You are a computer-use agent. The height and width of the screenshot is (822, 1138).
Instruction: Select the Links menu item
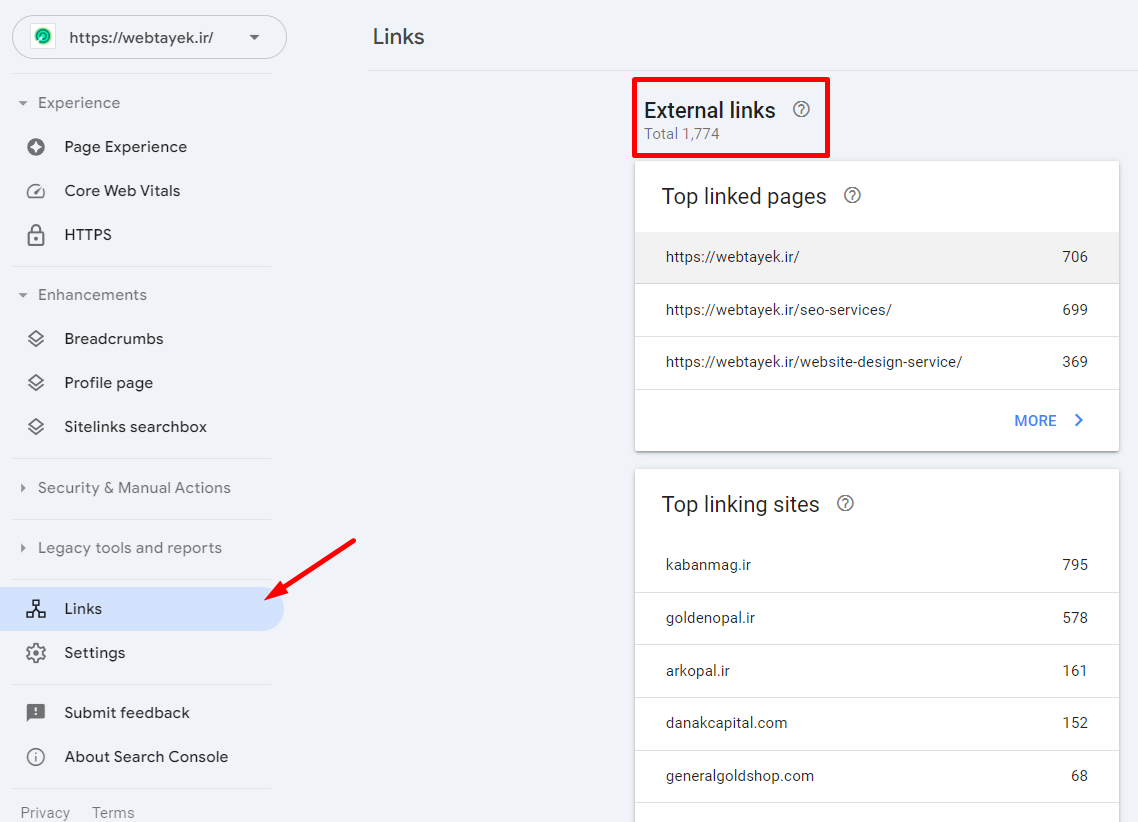(x=142, y=609)
